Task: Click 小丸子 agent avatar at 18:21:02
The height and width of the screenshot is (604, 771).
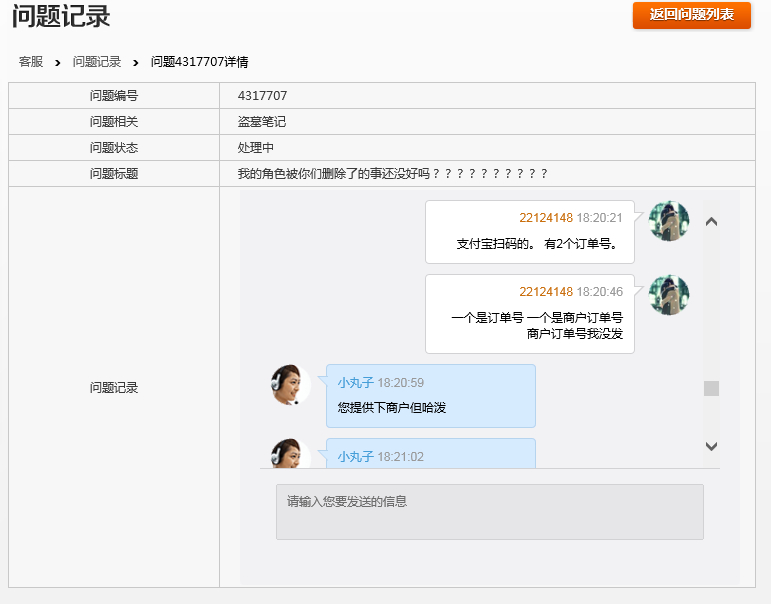Action: coord(291,453)
